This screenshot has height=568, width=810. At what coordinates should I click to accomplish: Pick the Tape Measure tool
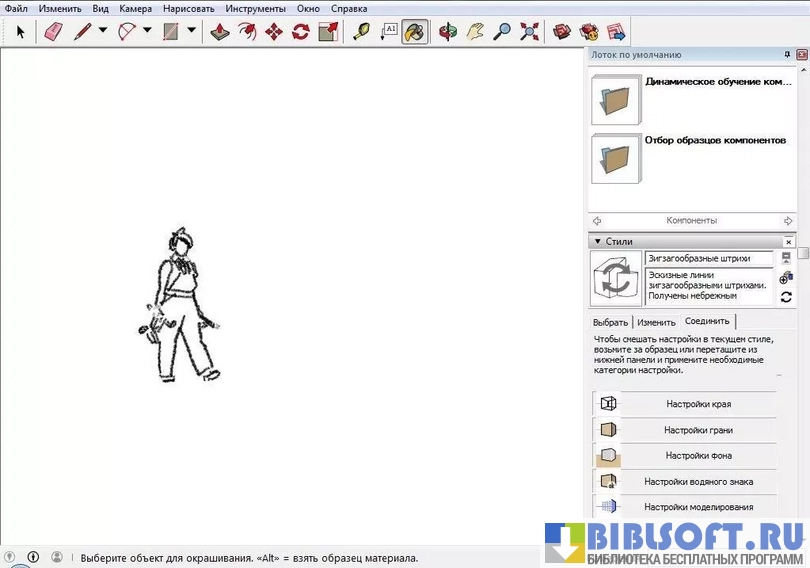[361, 31]
